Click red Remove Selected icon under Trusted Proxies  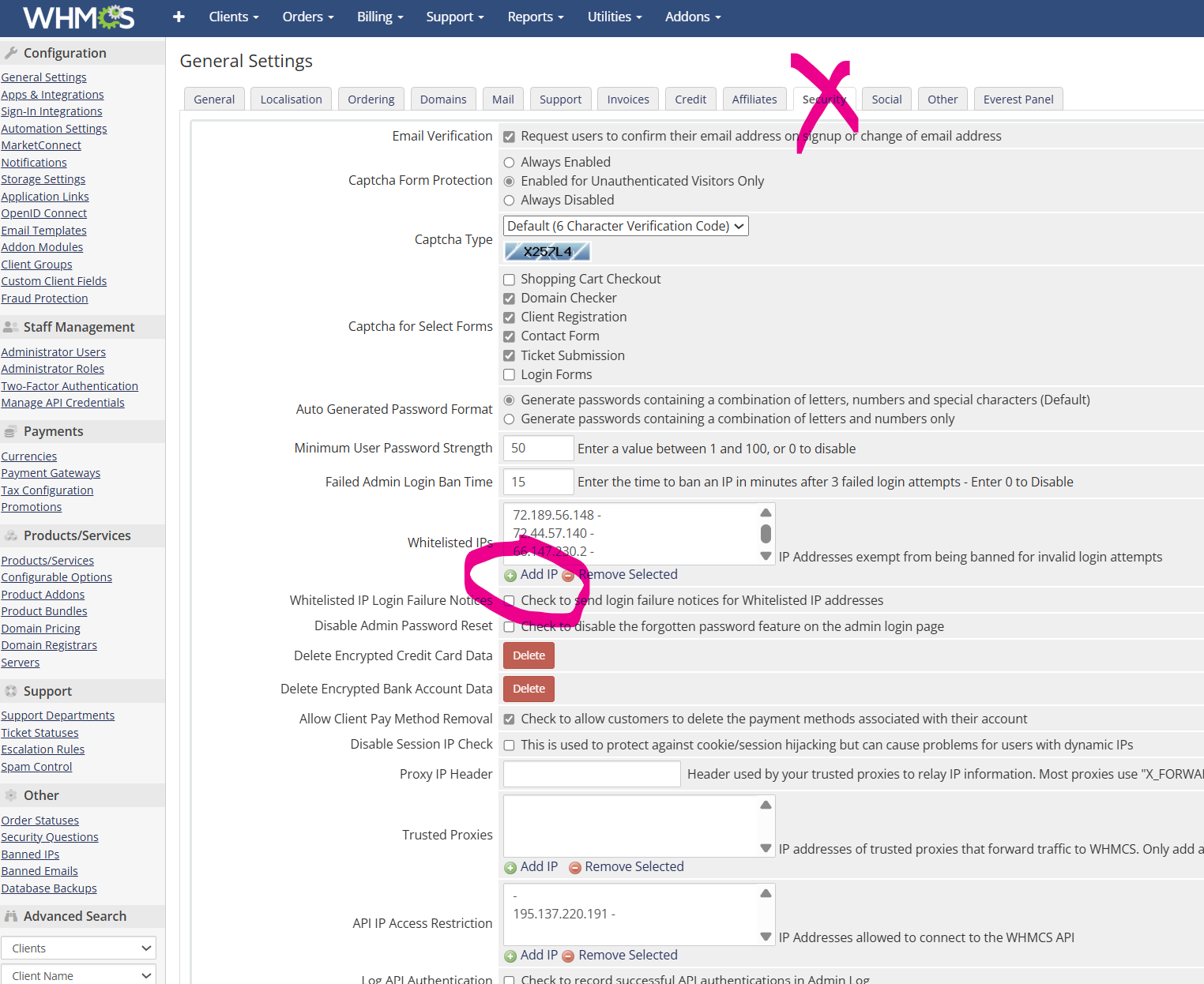[575, 868]
